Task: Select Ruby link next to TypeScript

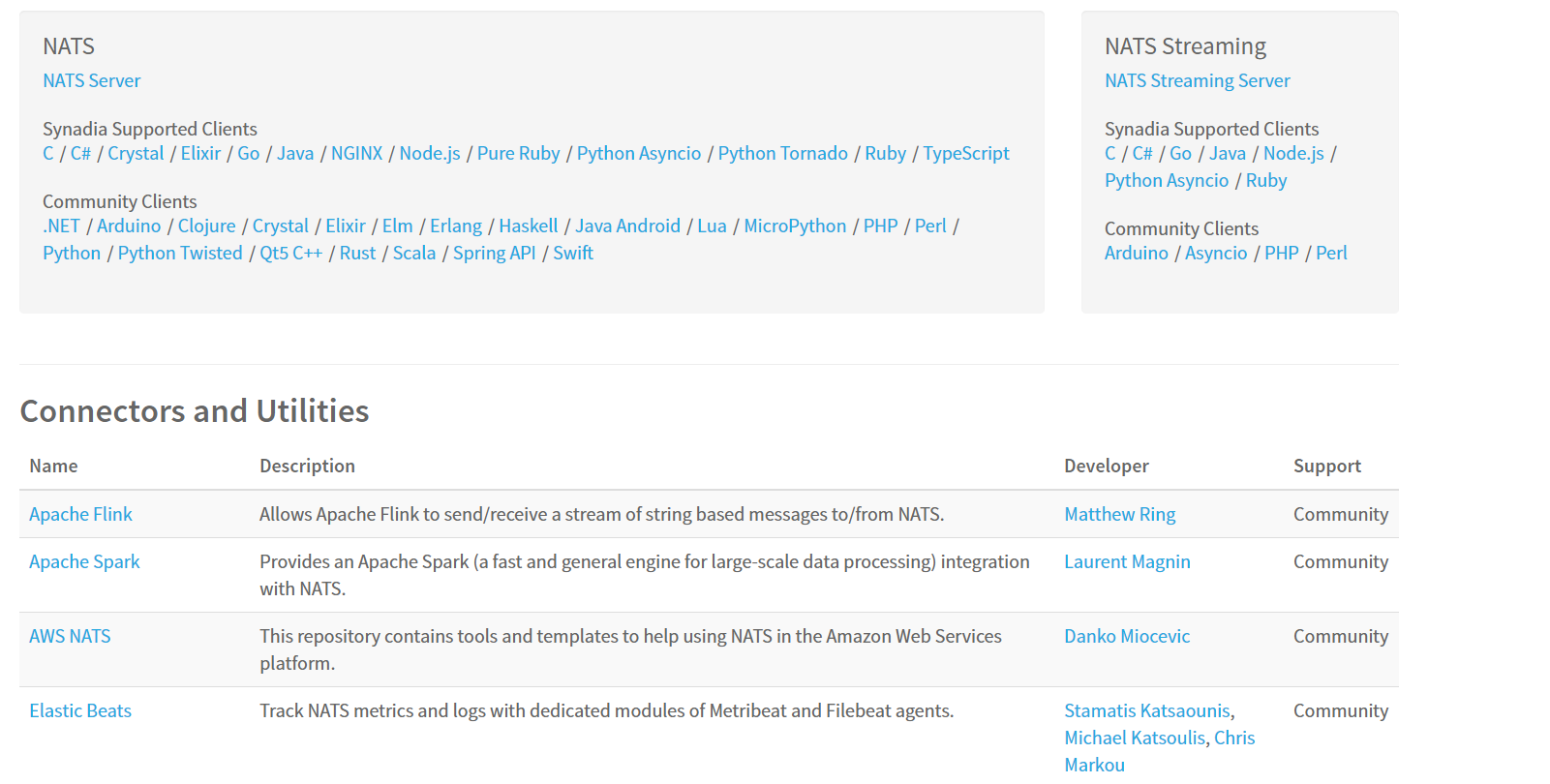Action: [885, 154]
